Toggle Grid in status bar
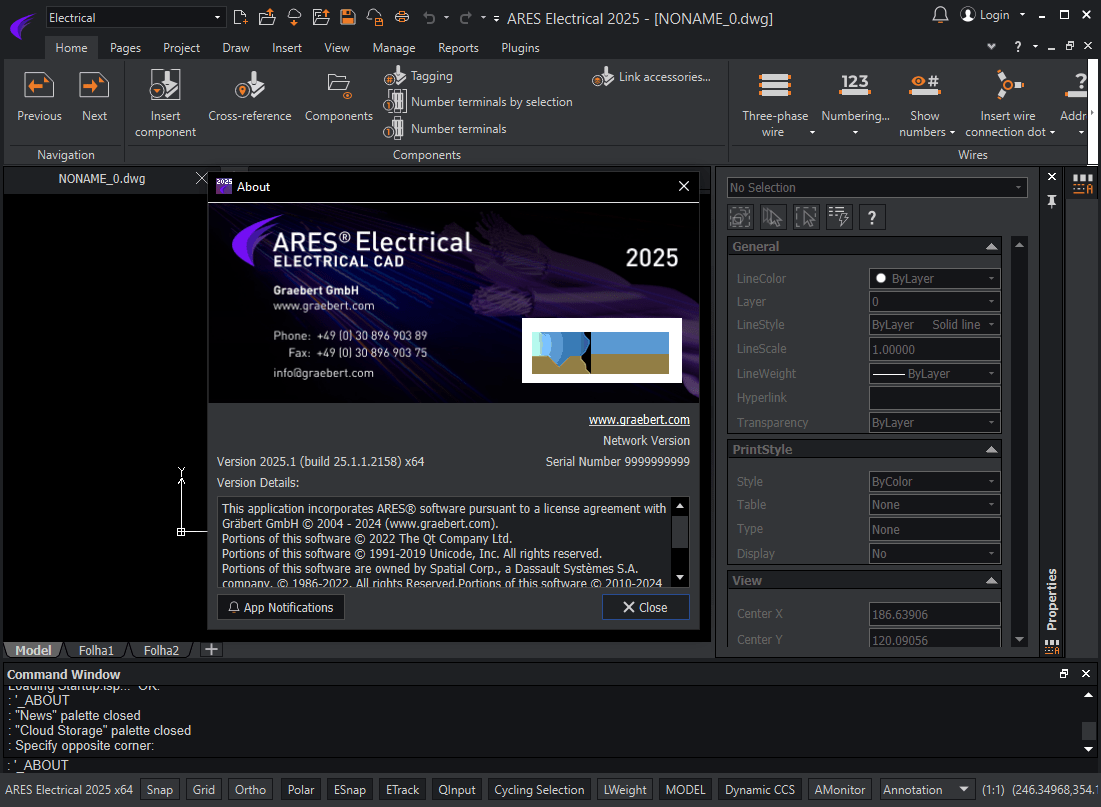The width and height of the screenshot is (1101, 807). click(204, 789)
